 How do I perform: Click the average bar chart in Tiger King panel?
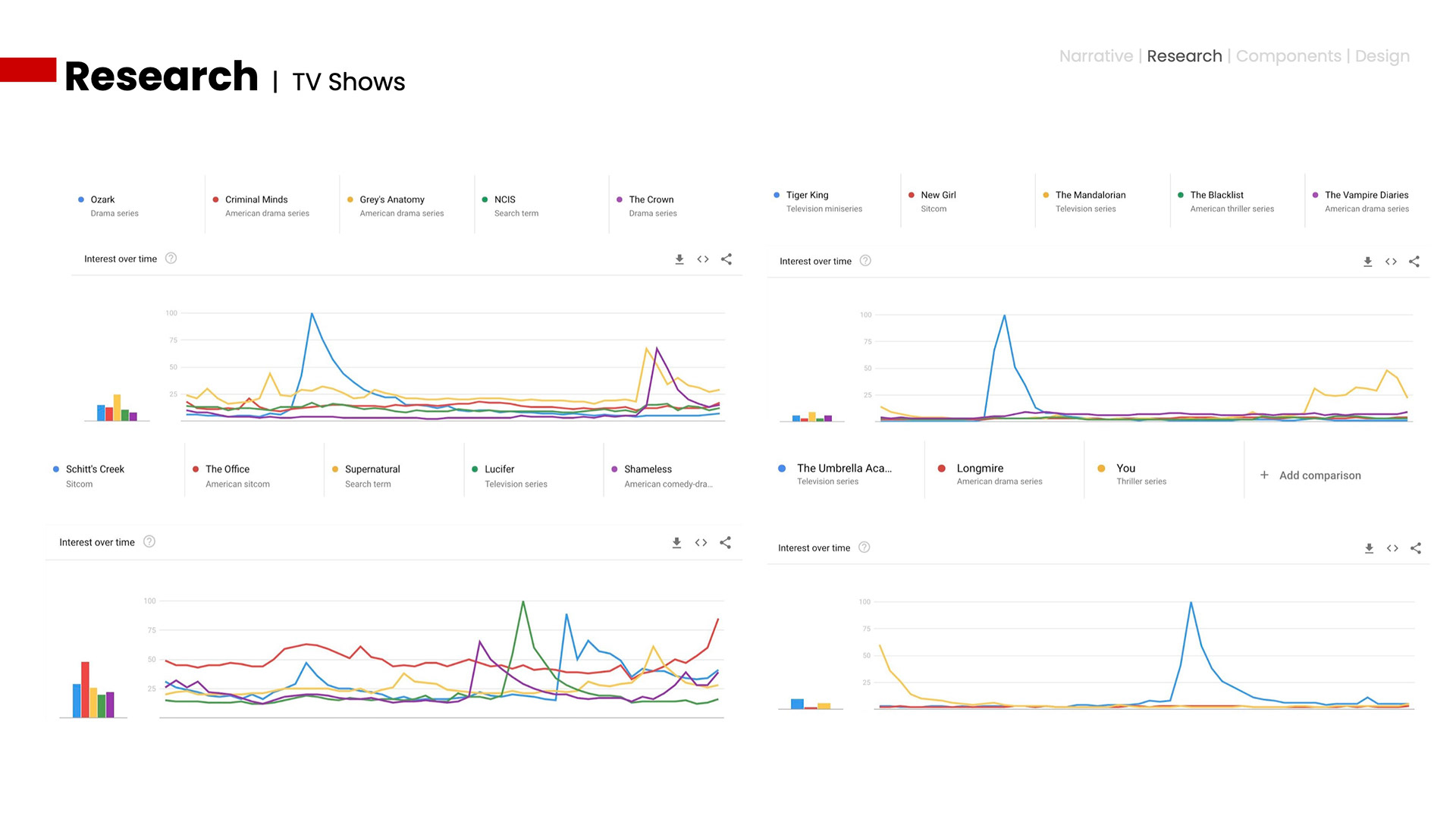pyautogui.click(x=812, y=417)
